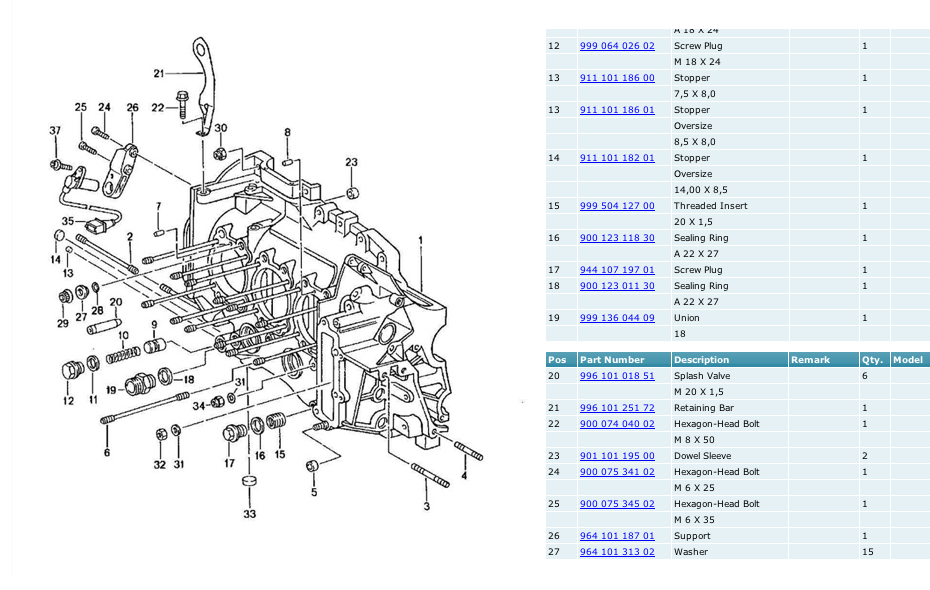Open Hexagon-Head Bolt link 900 074 040 02
930x590 pixels.
click(x=617, y=424)
